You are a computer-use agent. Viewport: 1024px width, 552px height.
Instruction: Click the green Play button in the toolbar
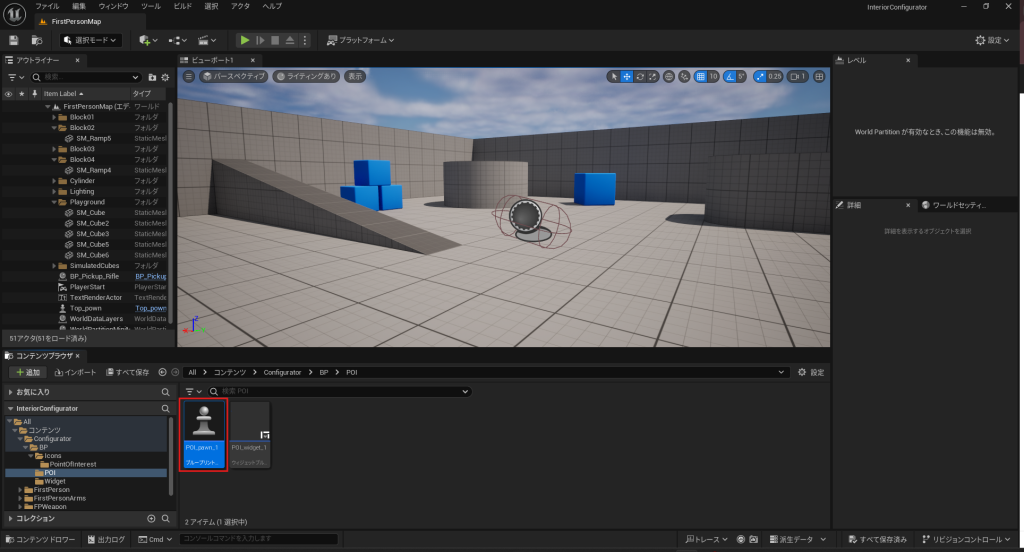pos(244,40)
